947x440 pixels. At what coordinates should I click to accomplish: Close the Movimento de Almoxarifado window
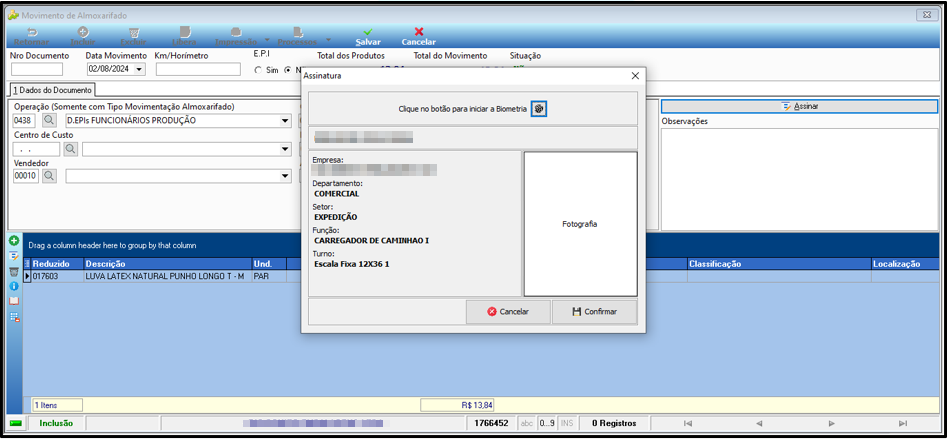point(925,14)
